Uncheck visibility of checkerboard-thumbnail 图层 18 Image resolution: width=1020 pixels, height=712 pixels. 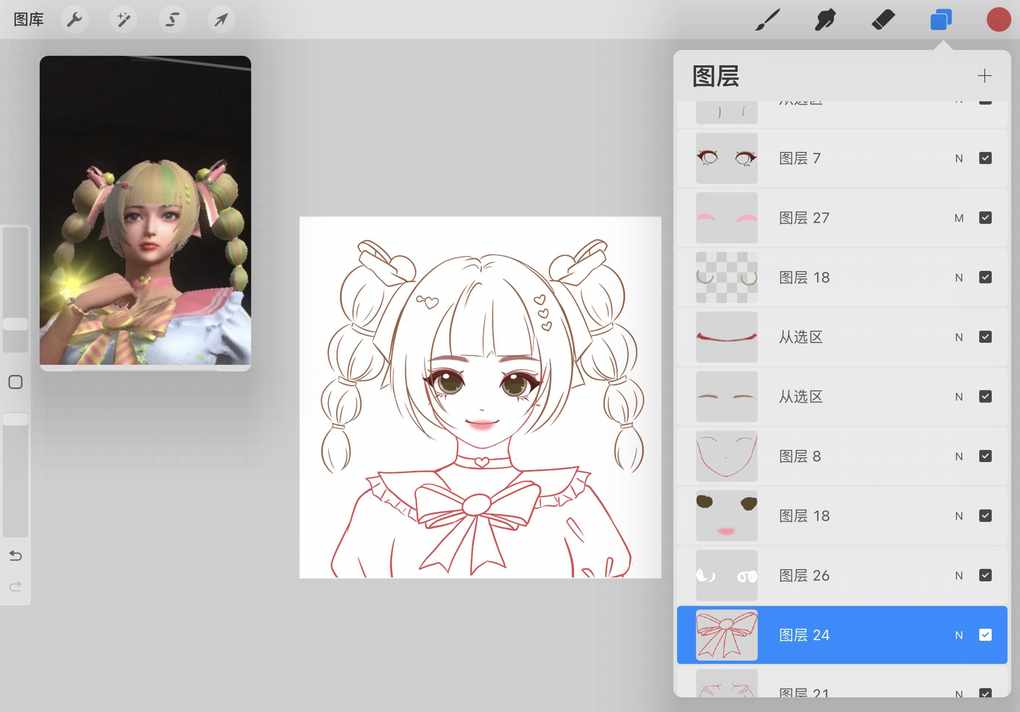click(x=986, y=278)
